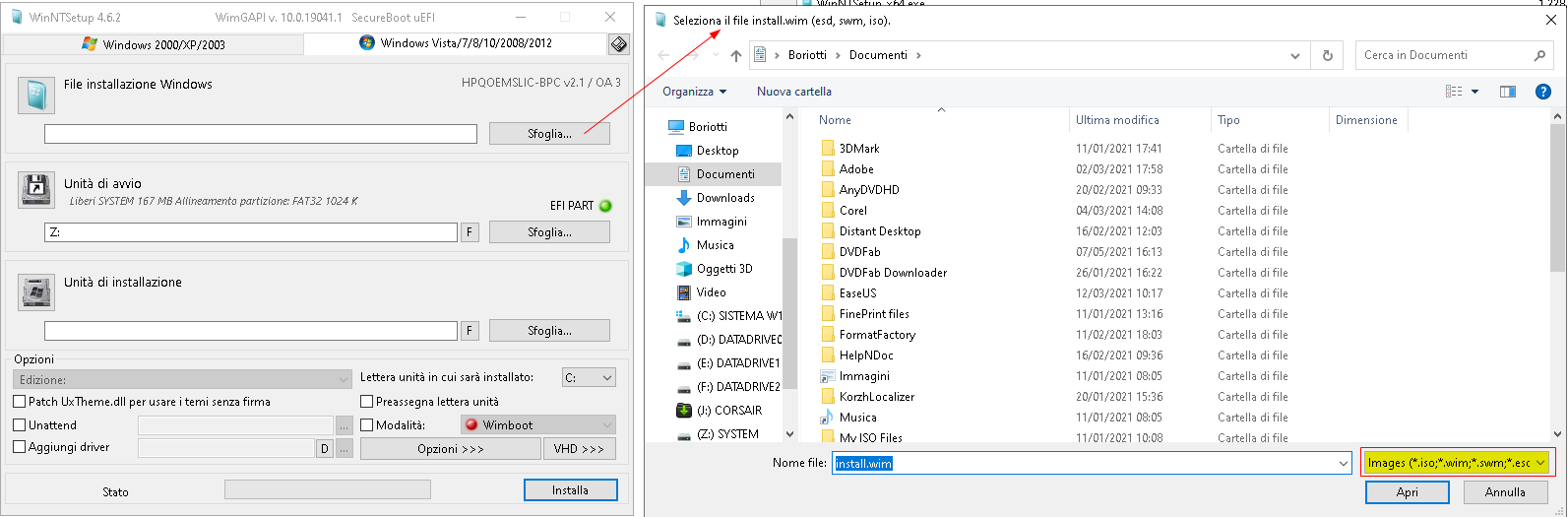Screen dimensions: 1568x517
Task: Open address bar history dropdown
Action: point(1295,56)
